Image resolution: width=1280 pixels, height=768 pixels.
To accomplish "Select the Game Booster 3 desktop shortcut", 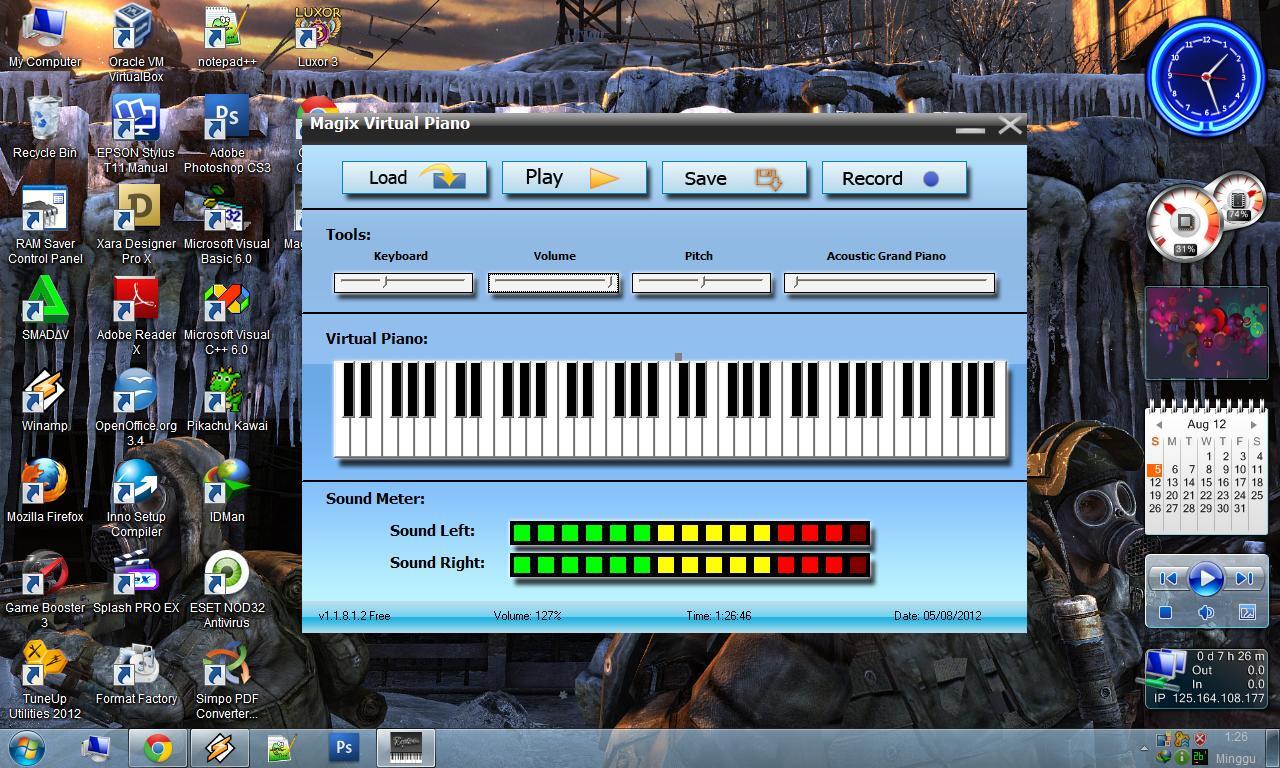I will (x=45, y=589).
